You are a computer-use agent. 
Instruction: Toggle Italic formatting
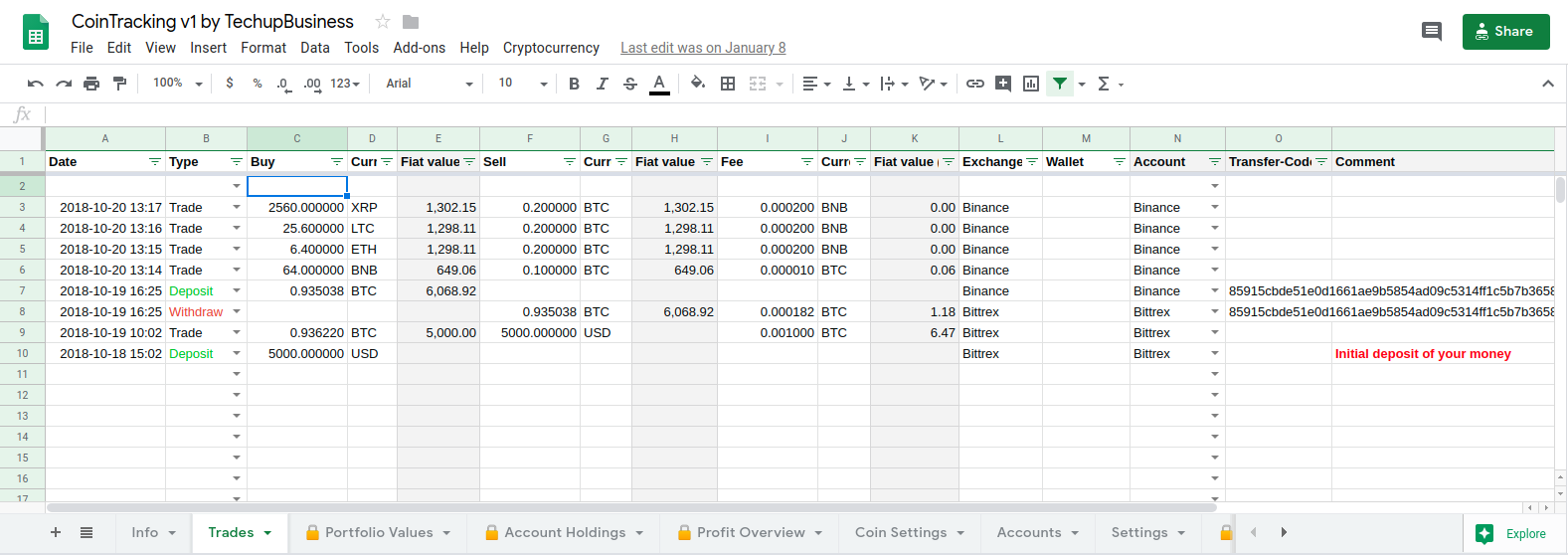(x=602, y=84)
